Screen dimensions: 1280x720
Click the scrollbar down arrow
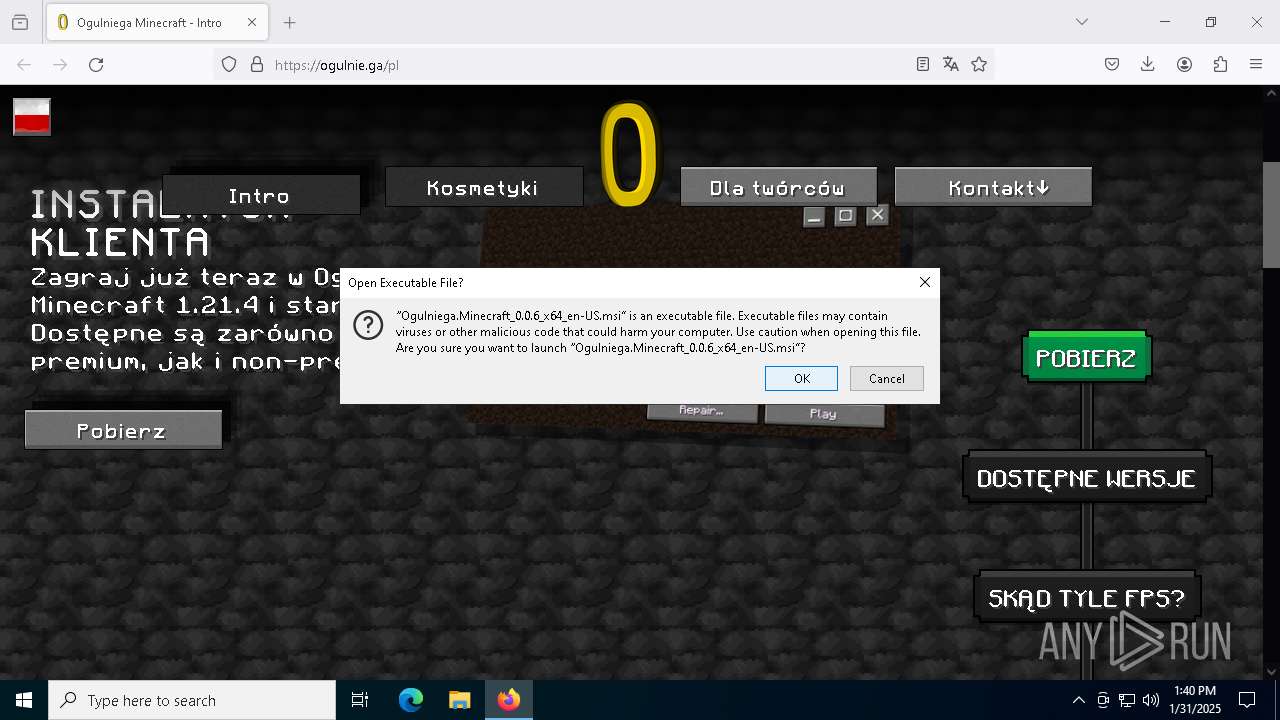tap(1271, 672)
